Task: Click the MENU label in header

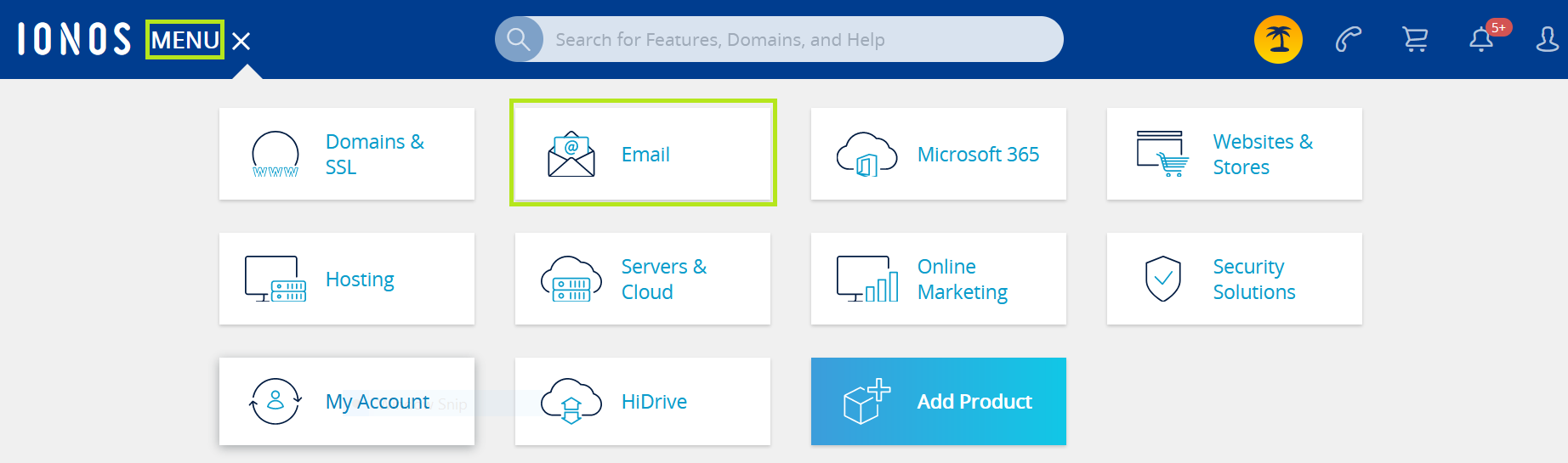Action: 185,40
